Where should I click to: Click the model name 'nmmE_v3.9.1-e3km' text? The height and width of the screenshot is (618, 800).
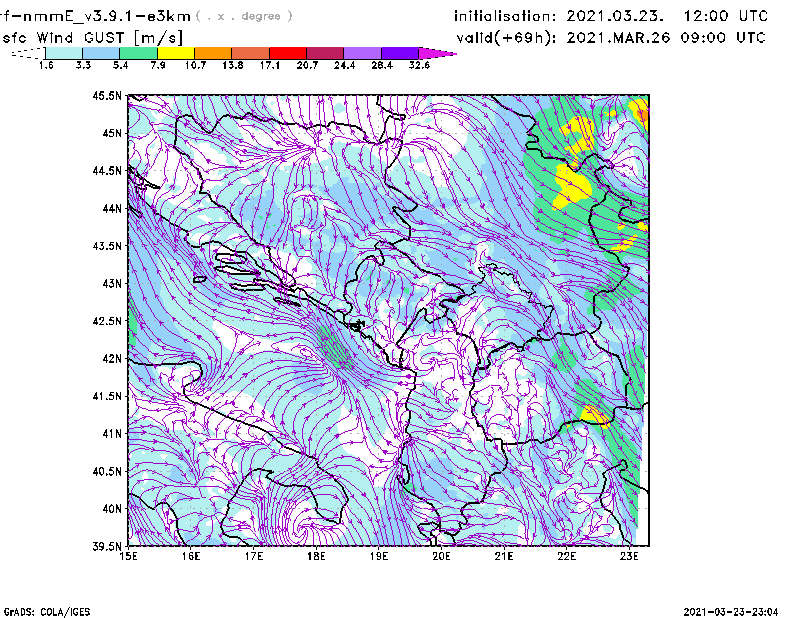(x=105, y=17)
